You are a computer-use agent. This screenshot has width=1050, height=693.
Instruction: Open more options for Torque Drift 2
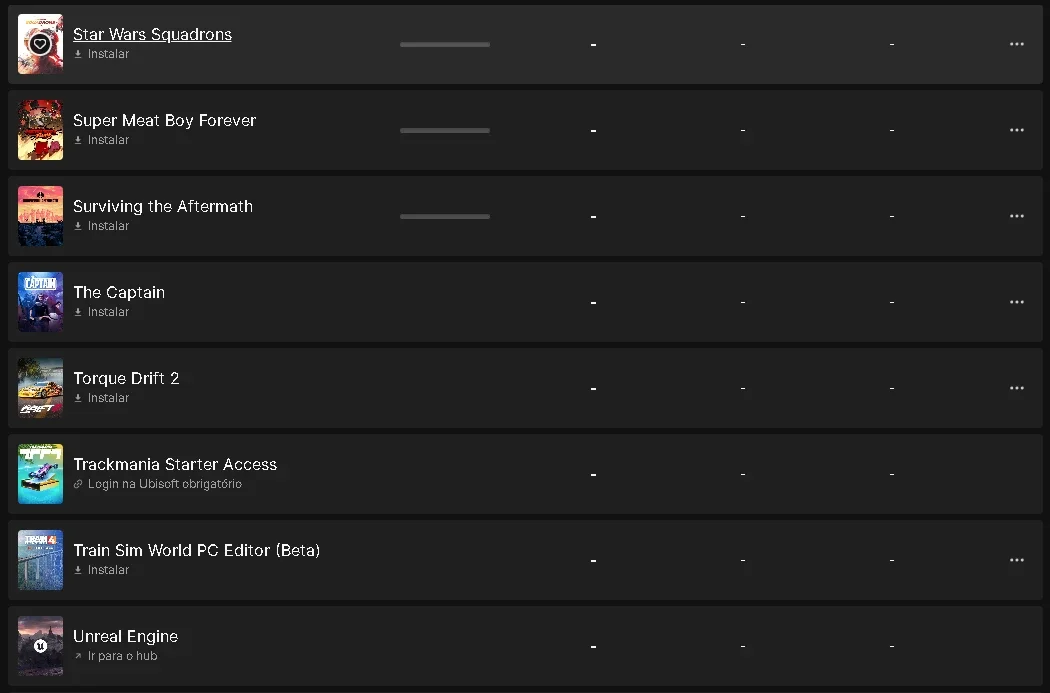(x=1017, y=388)
